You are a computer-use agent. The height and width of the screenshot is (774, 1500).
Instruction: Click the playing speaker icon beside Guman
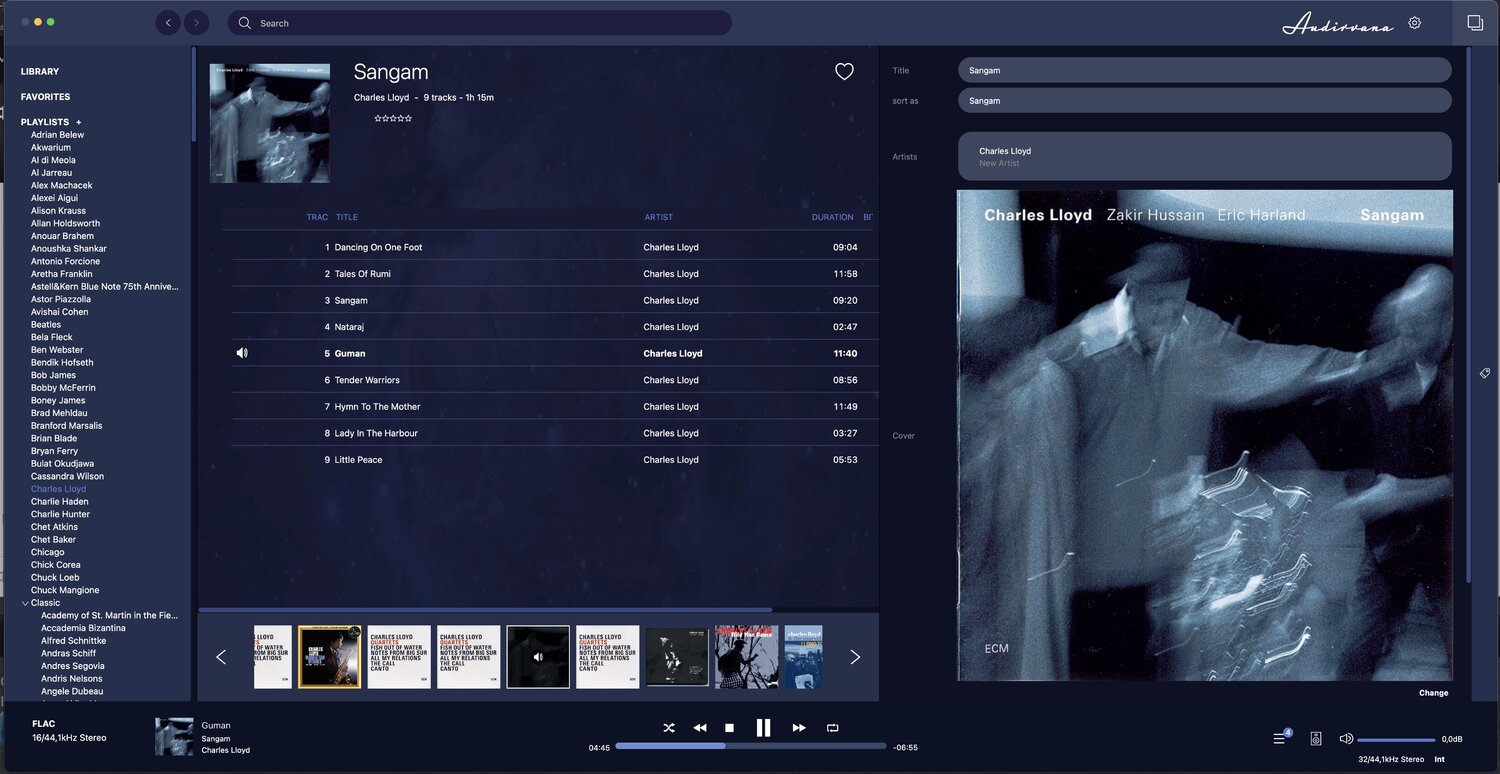click(x=242, y=353)
